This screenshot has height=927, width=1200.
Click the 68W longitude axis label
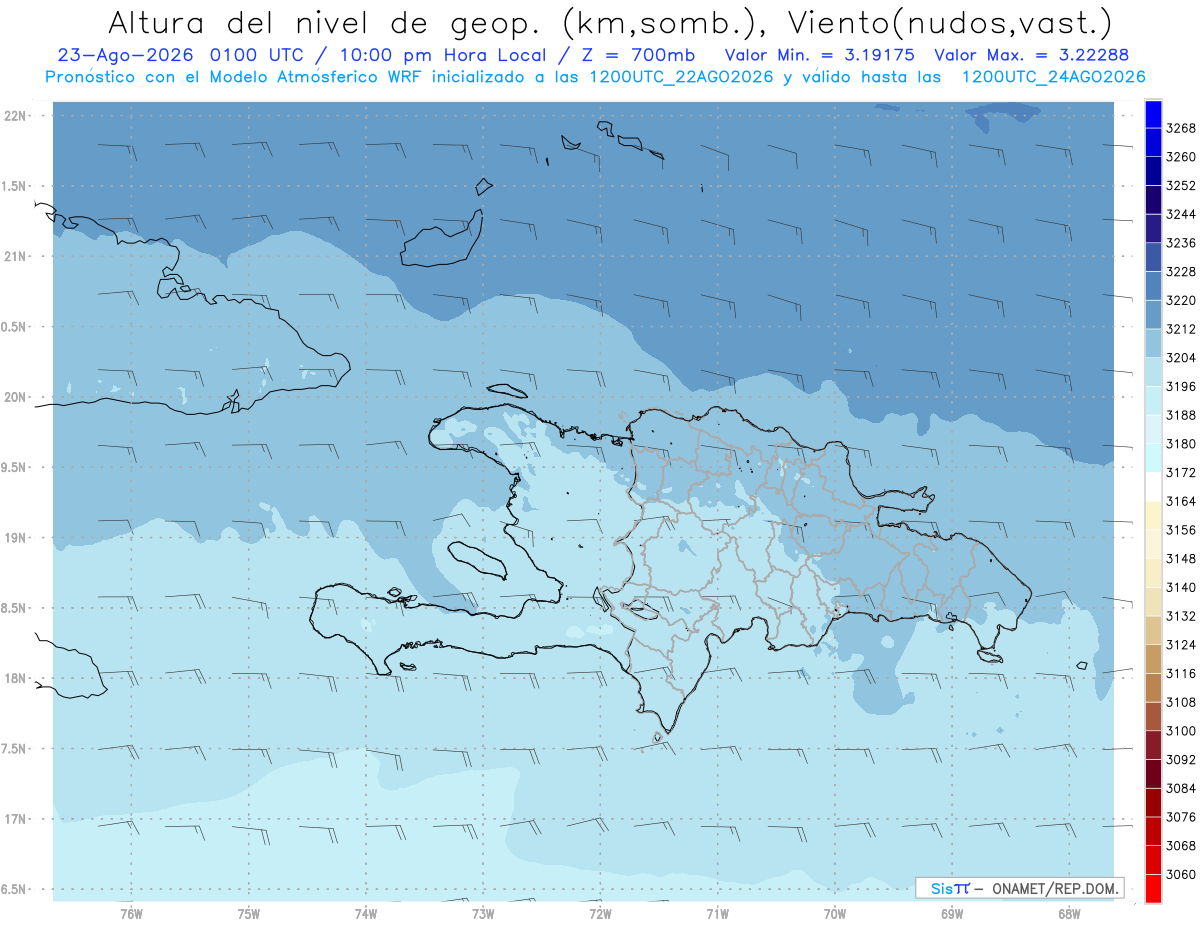(x=1069, y=914)
